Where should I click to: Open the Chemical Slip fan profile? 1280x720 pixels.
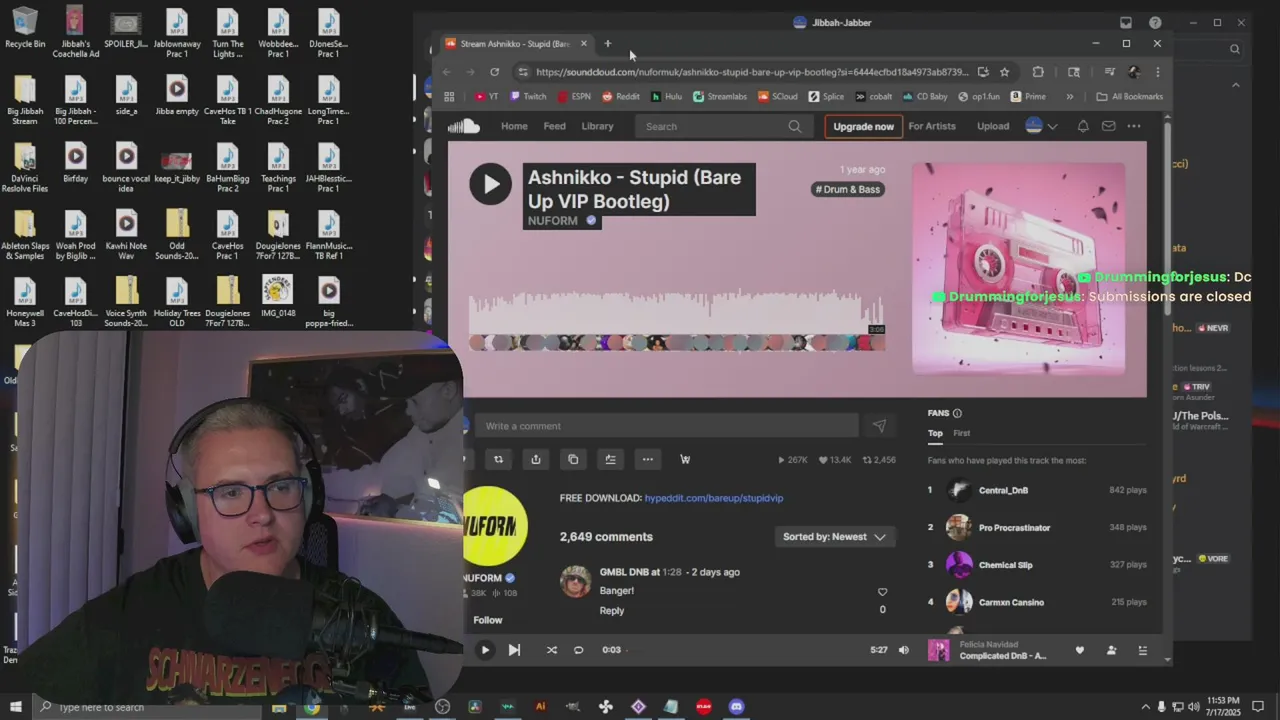point(1005,565)
